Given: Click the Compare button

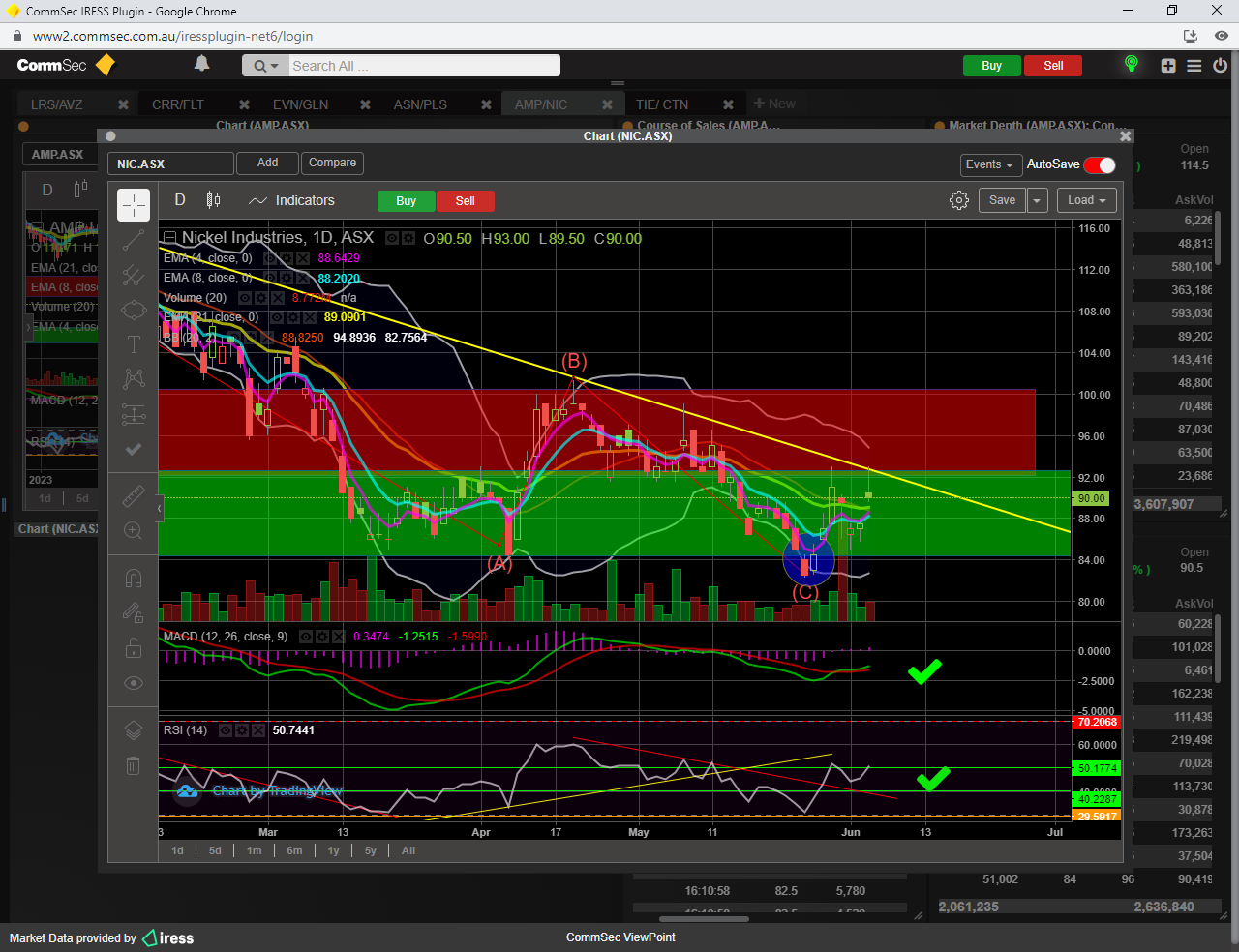Looking at the screenshot, I should point(332,163).
